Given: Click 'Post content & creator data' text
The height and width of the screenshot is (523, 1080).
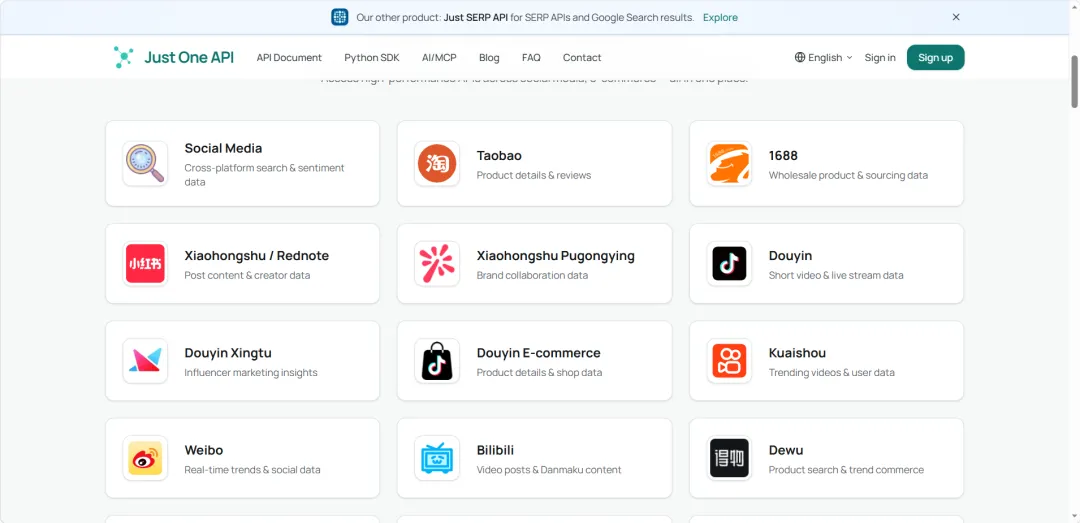Looking at the screenshot, I should pyautogui.click(x=247, y=275).
